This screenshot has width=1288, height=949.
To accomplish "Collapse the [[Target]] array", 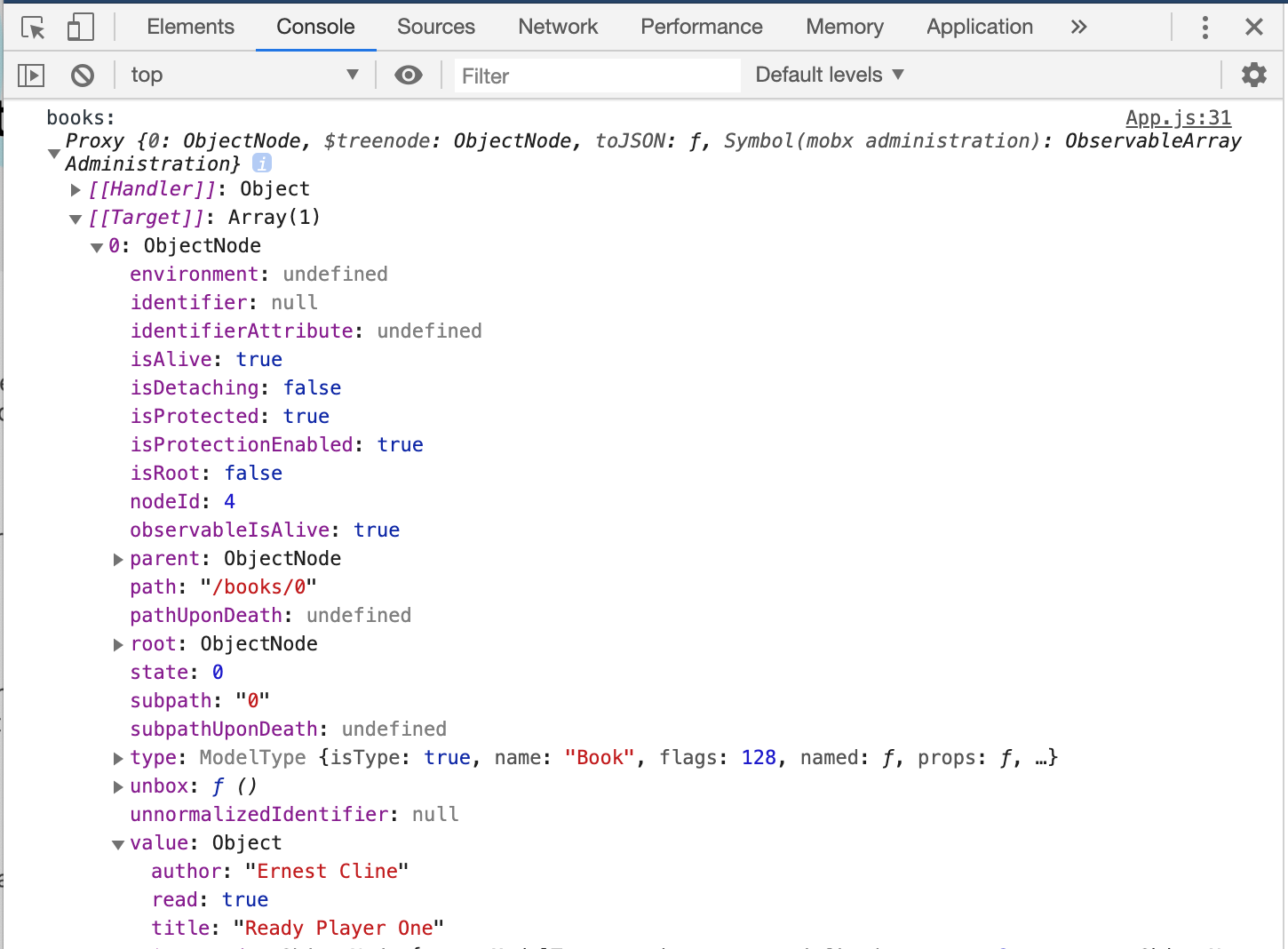I will (x=76, y=219).
